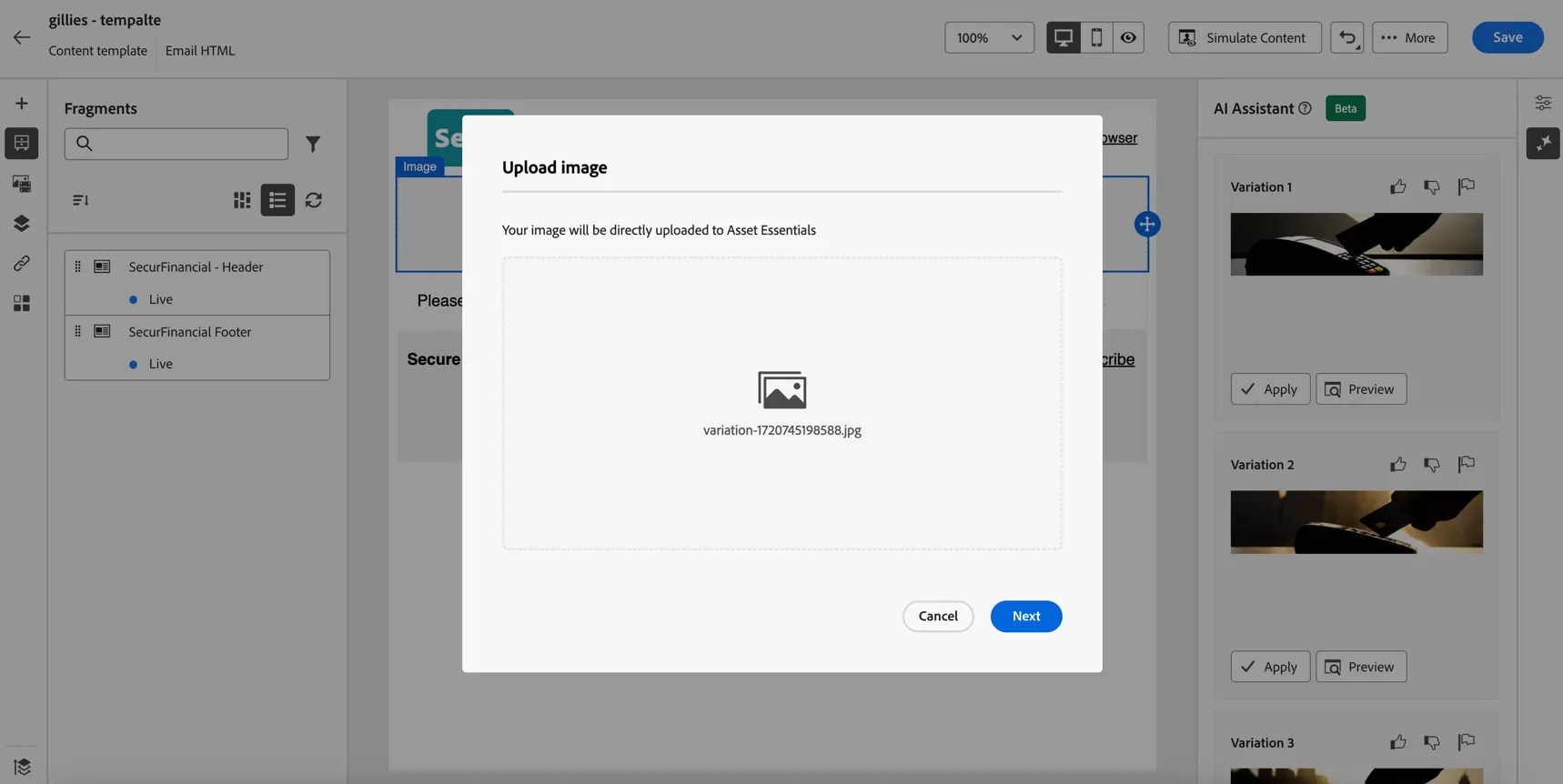Click the filter funnel icon in Fragments
Screen dimensions: 1563x784
click(x=313, y=144)
